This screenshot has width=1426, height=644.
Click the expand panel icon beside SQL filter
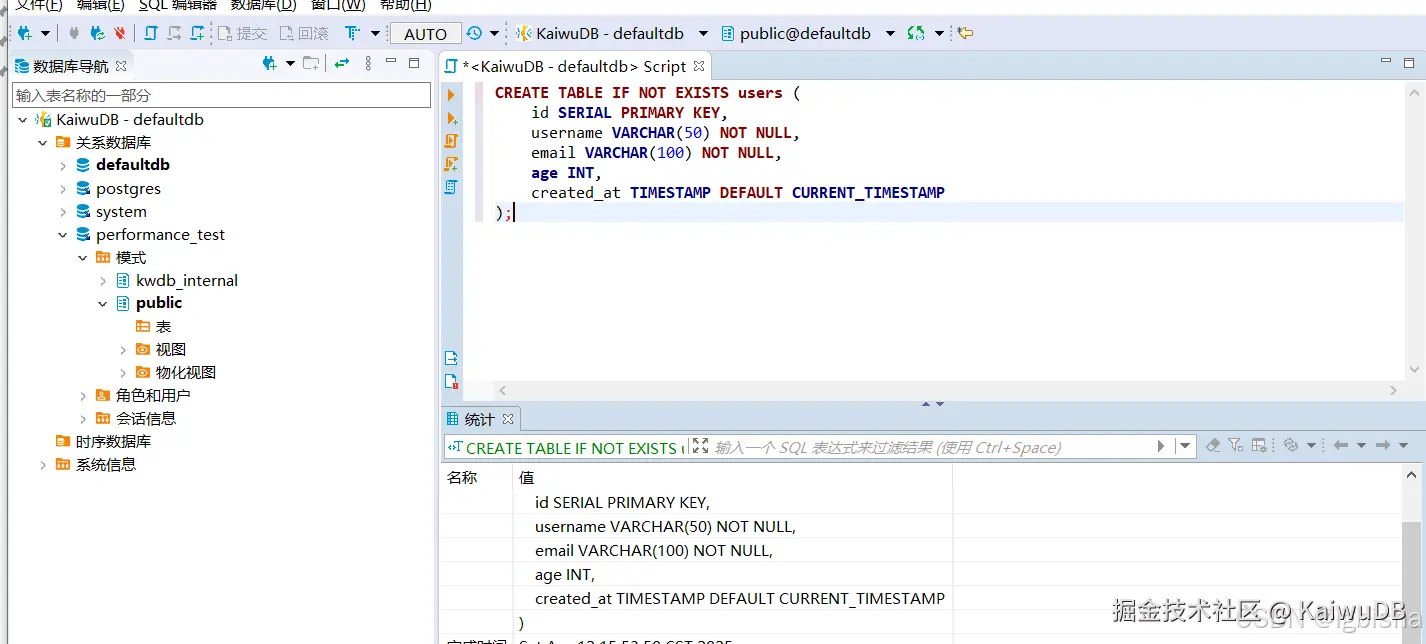700,446
